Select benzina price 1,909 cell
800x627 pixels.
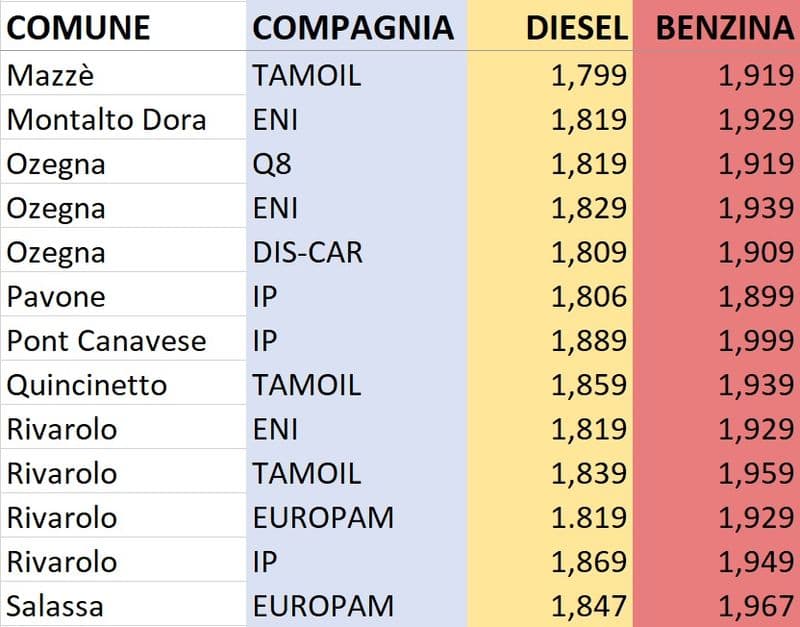point(752,252)
